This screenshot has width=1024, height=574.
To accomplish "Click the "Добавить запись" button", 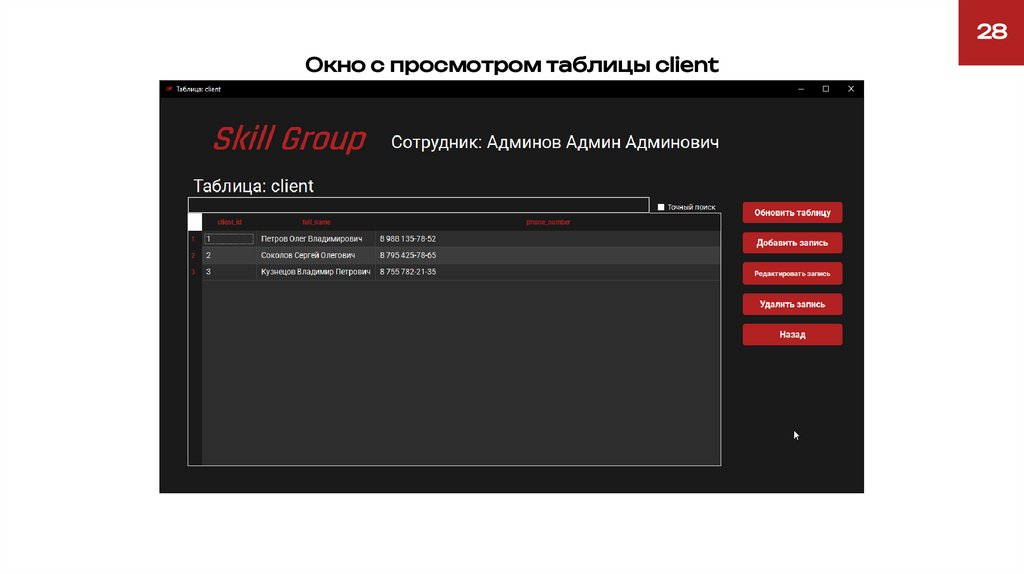I will [x=792, y=243].
